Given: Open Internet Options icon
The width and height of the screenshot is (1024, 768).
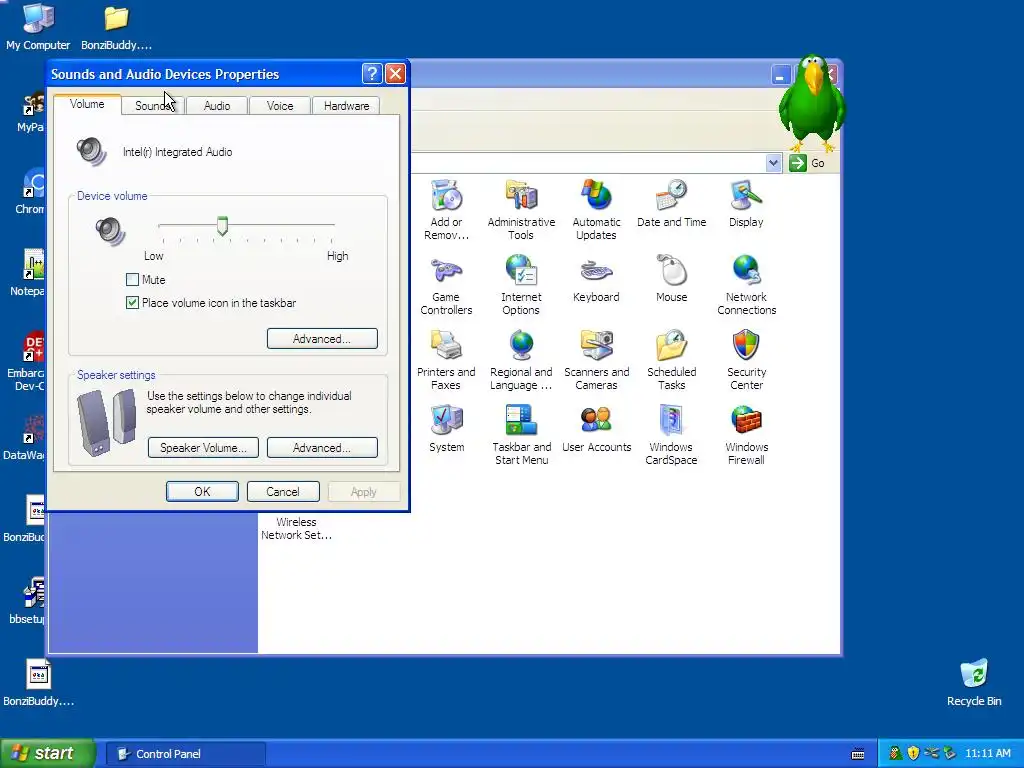Looking at the screenshot, I should click(521, 285).
